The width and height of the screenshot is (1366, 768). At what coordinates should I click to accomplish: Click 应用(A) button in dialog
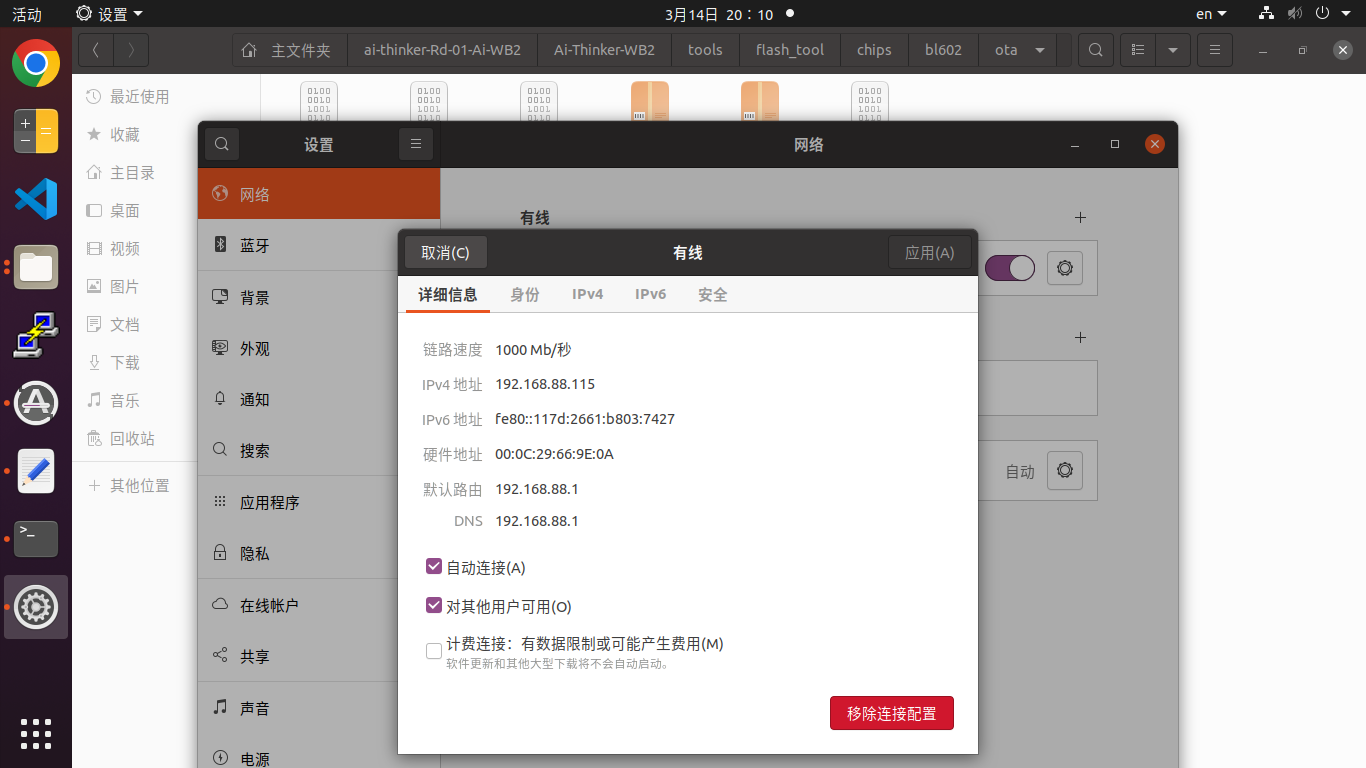click(x=930, y=253)
